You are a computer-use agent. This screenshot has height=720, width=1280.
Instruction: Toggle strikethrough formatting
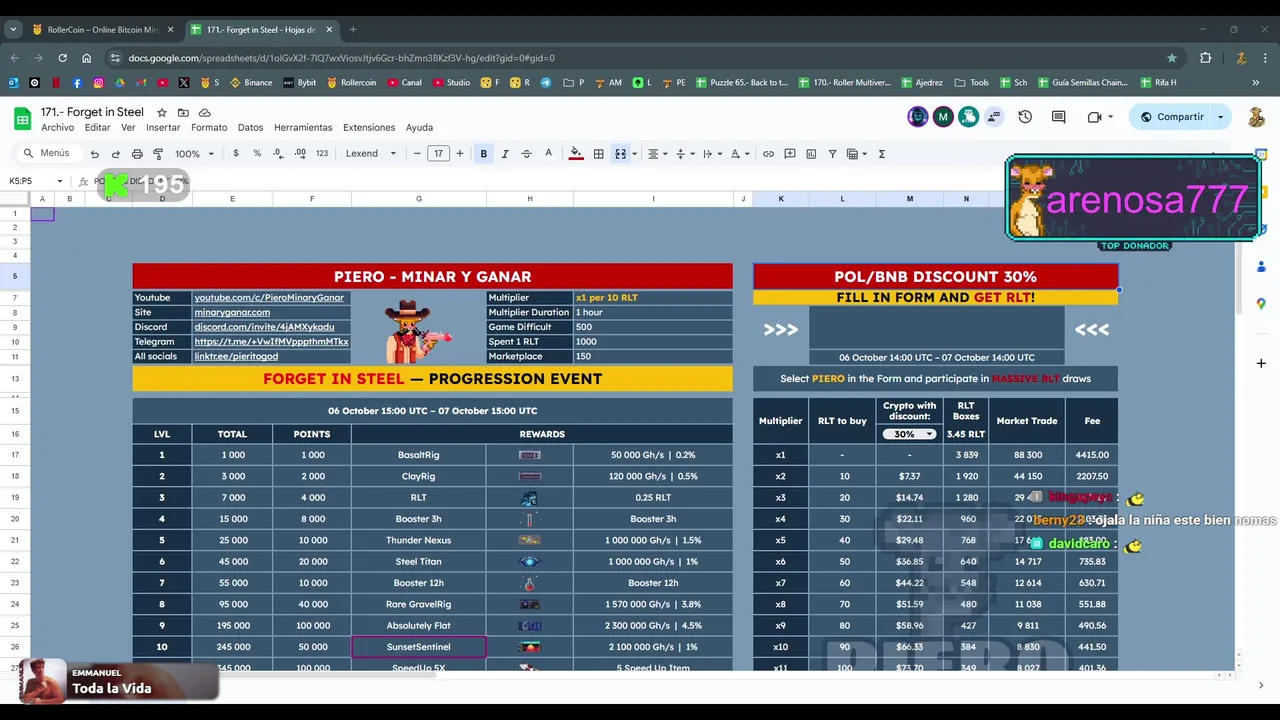click(x=526, y=154)
